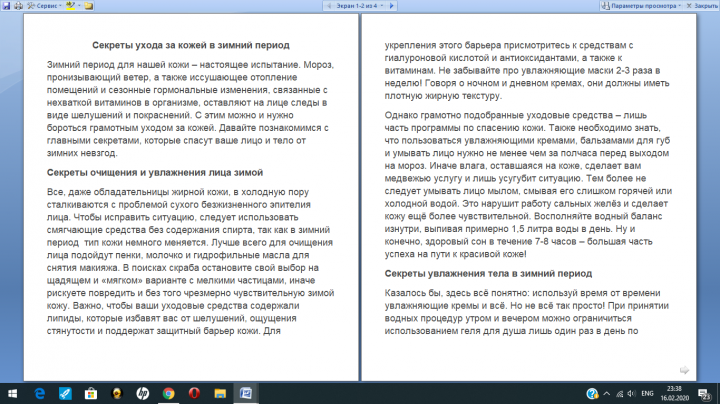Click the paragraph starting Все, даже обладательницы жирной кожи
Viewport: 720px width, 404px height.
click(190, 261)
